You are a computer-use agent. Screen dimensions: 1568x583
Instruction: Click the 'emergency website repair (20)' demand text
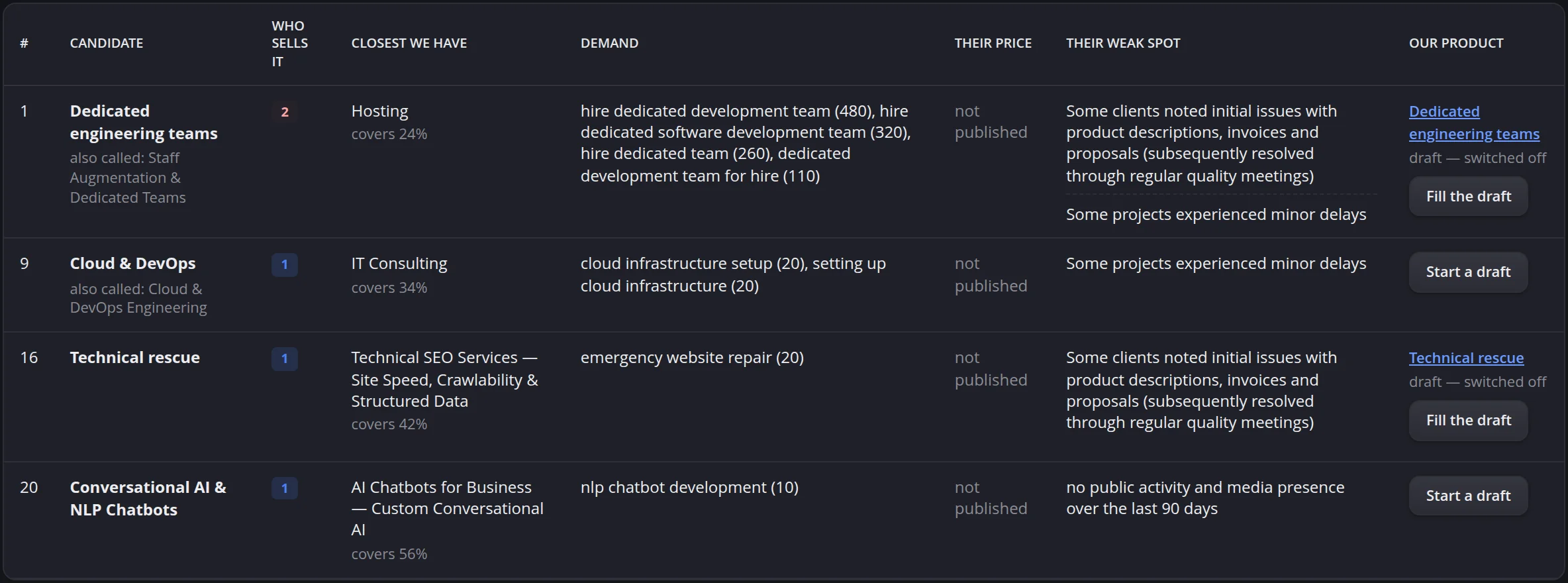coord(692,357)
